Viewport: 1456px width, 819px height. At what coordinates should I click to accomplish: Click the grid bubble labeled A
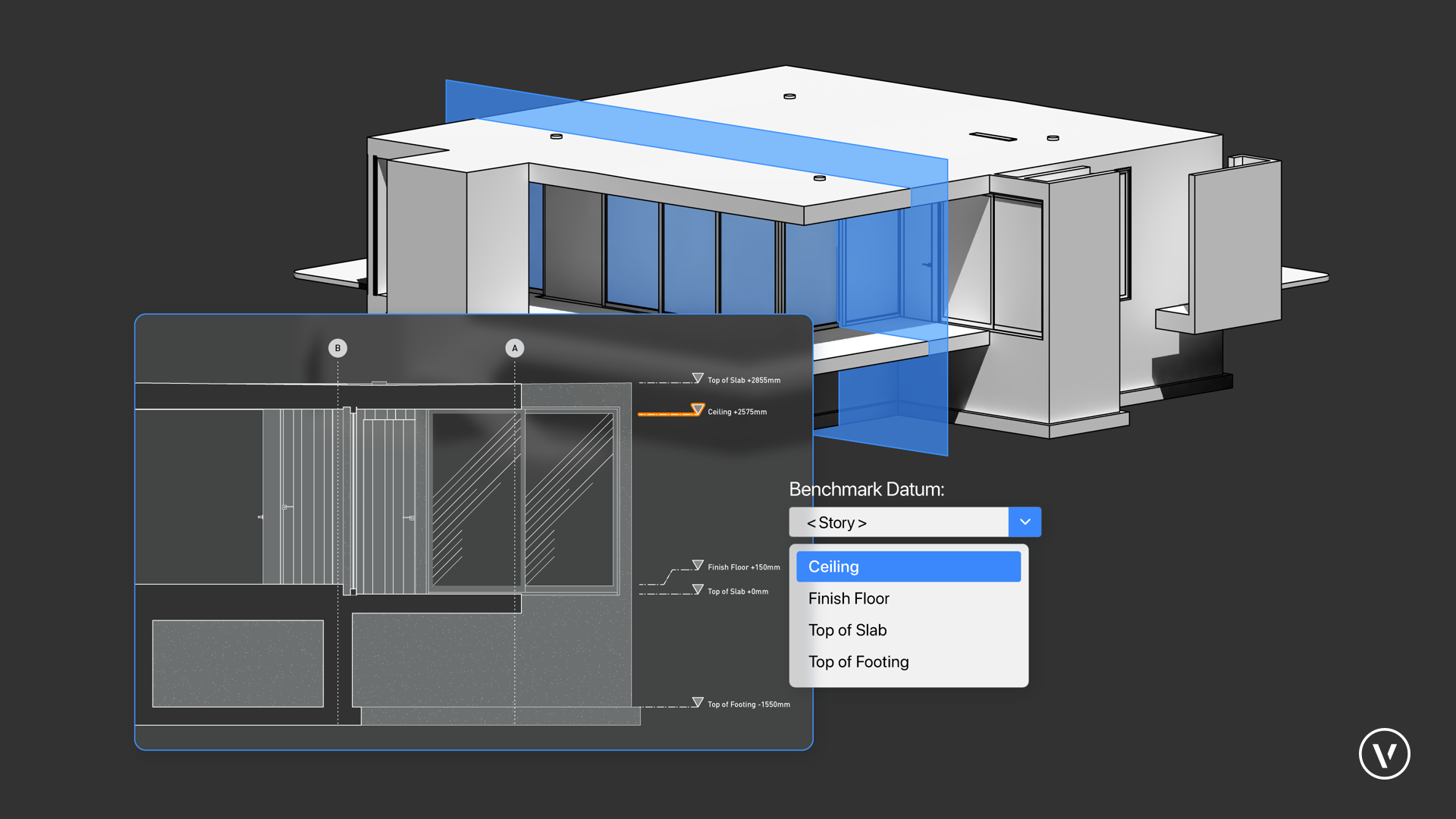point(515,348)
